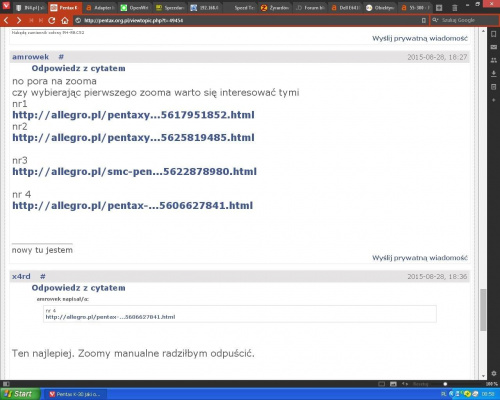Open page actions in status bar
The image size is (500, 400).
[x=405, y=384]
